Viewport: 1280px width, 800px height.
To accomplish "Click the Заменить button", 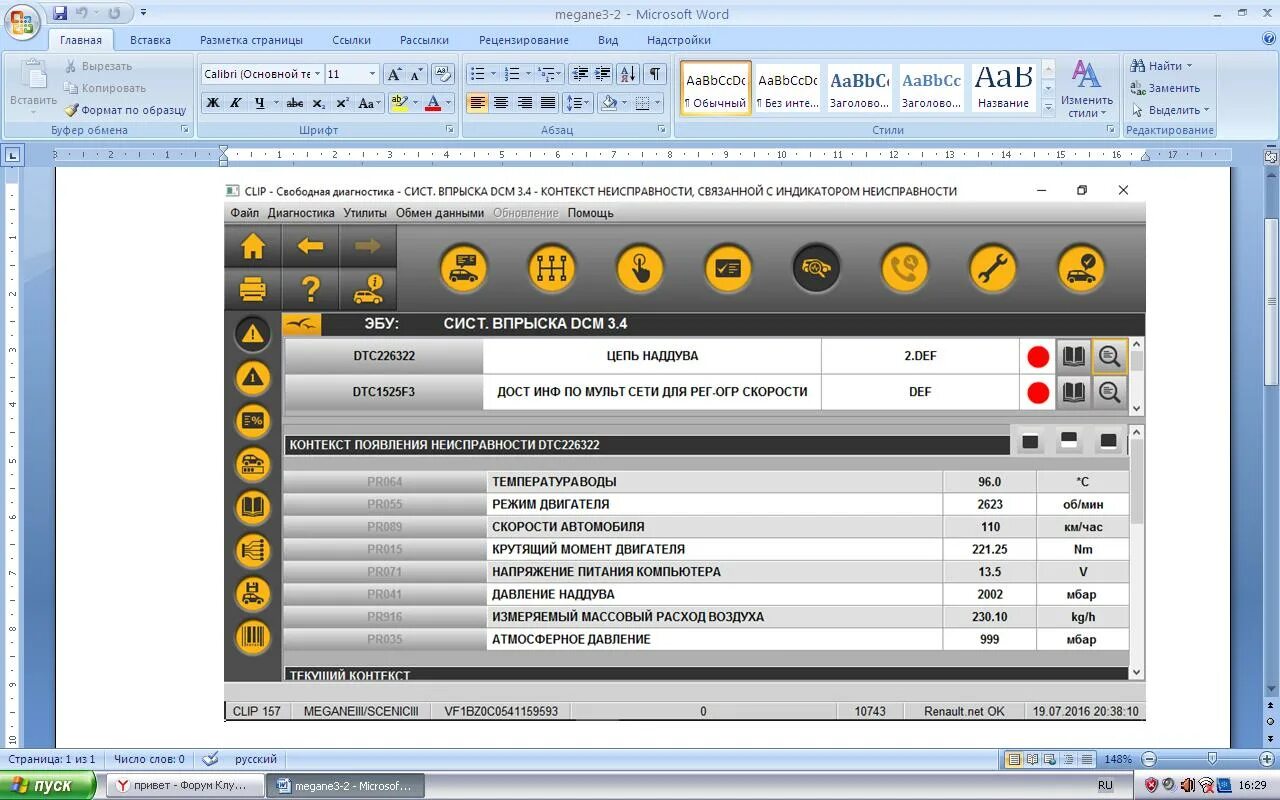I will (x=1165, y=88).
